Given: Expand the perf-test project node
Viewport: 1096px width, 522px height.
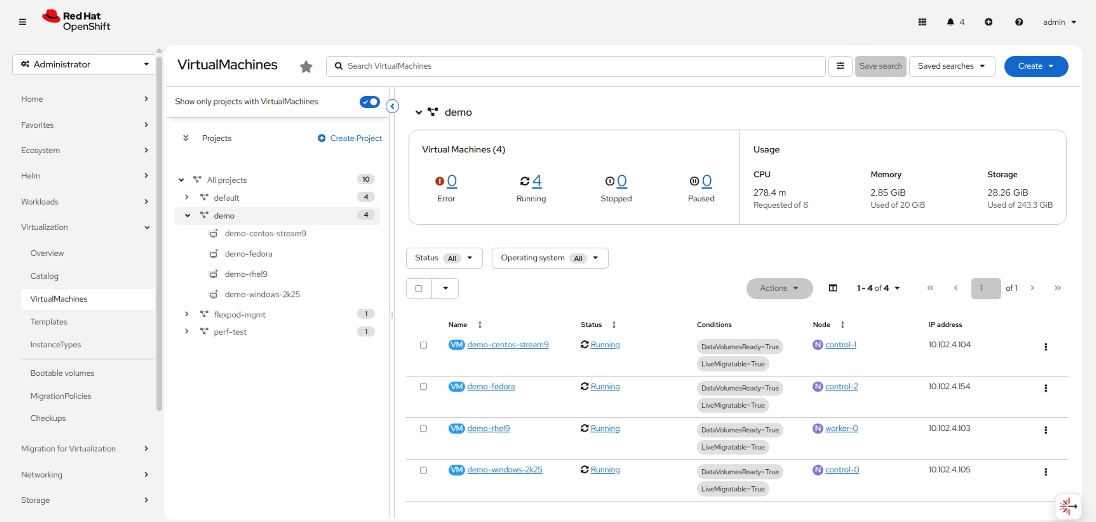Looking at the screenshot, I should pyautogui.click(x=187, y=331).
